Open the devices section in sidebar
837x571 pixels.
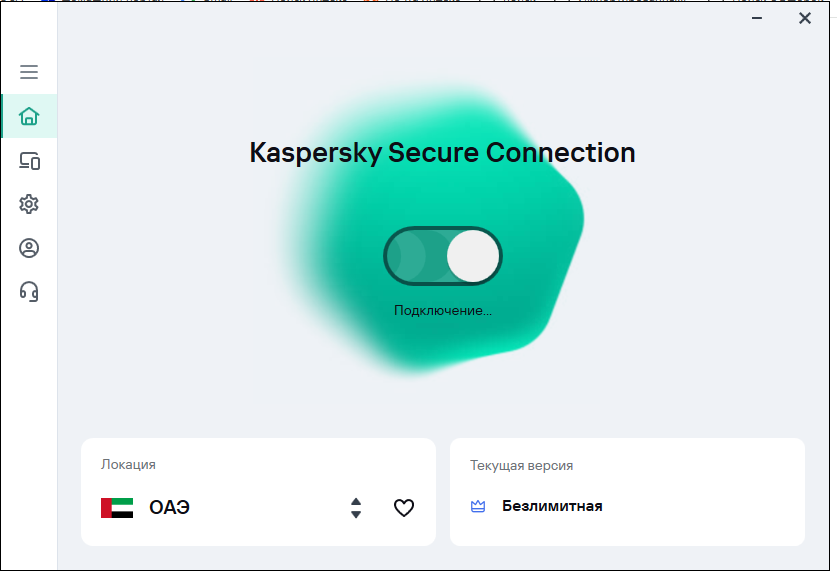click(x=29, y=160)
